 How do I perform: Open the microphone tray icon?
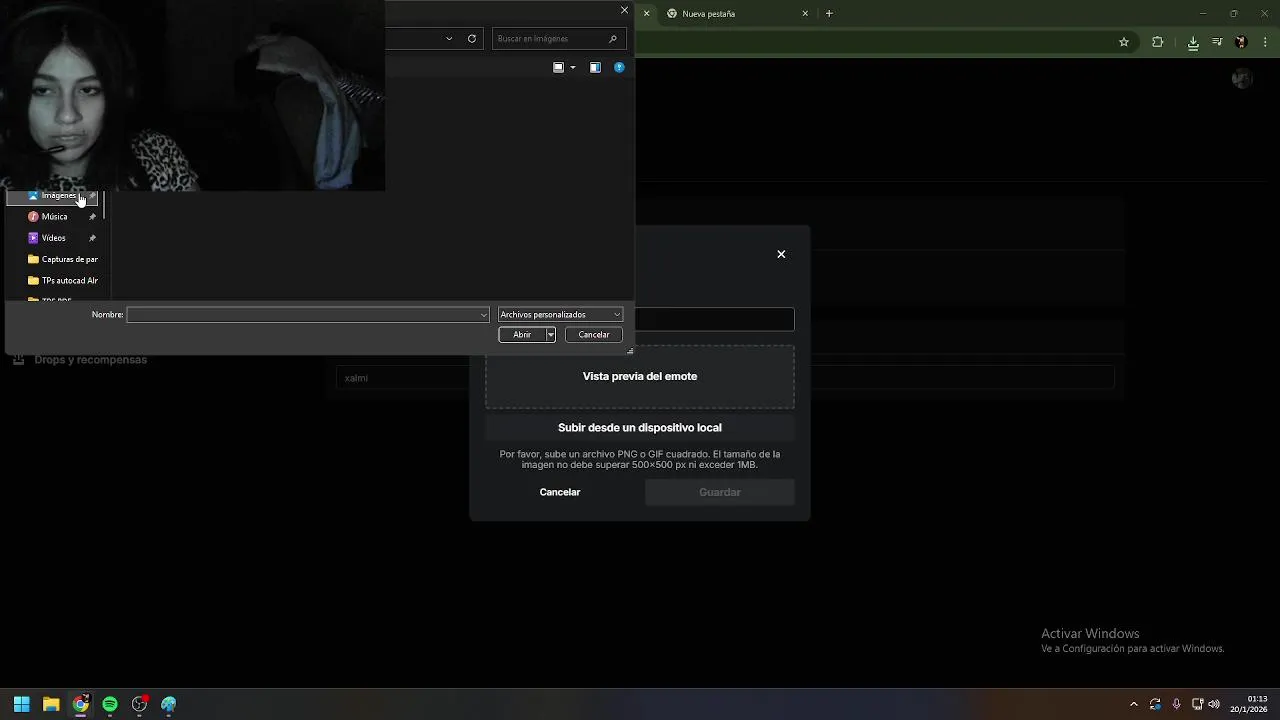coord(1176,704)
